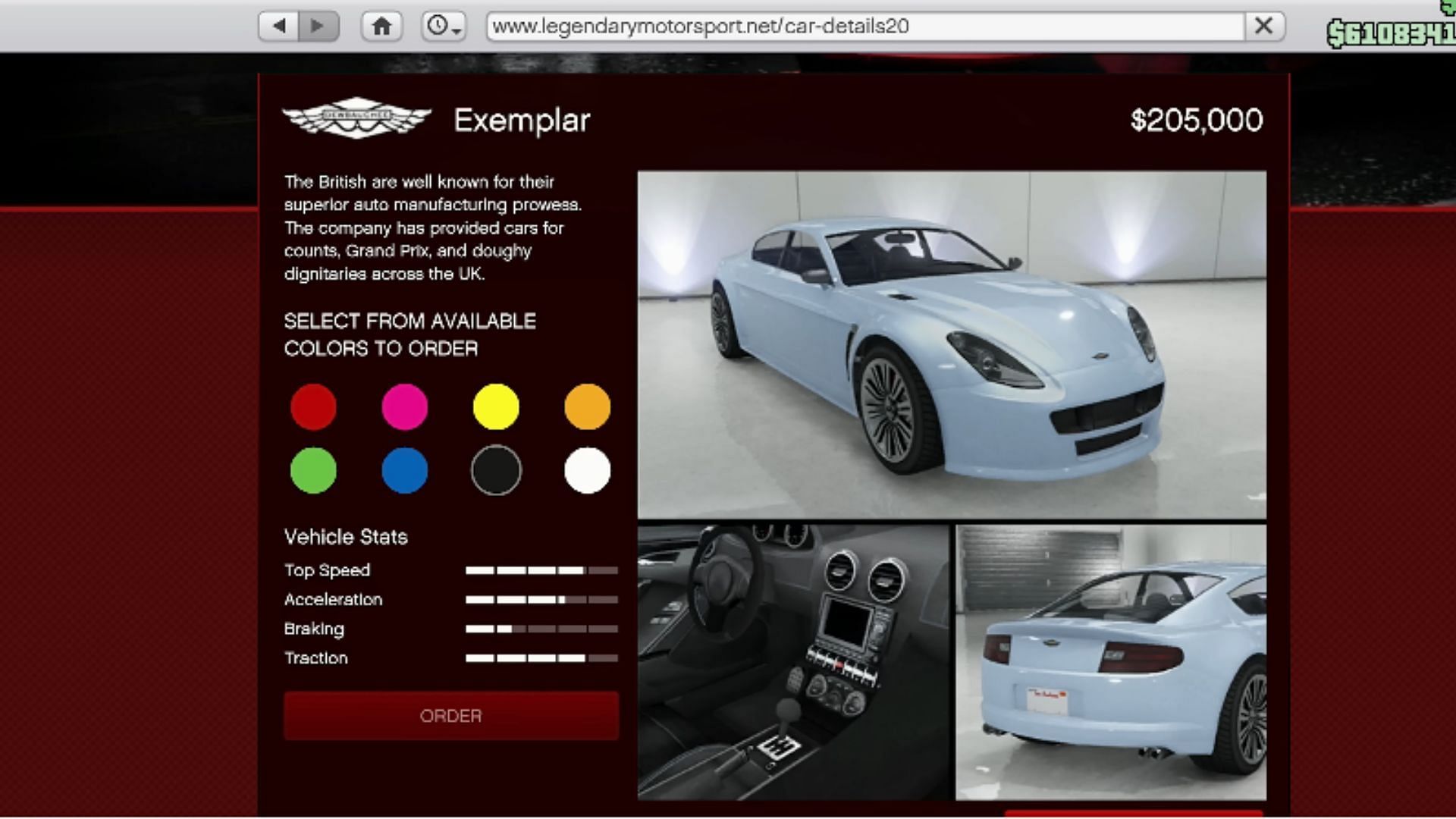
Task: Select the red color swatch
Action: pyautogui.click(x=313, y=407)
